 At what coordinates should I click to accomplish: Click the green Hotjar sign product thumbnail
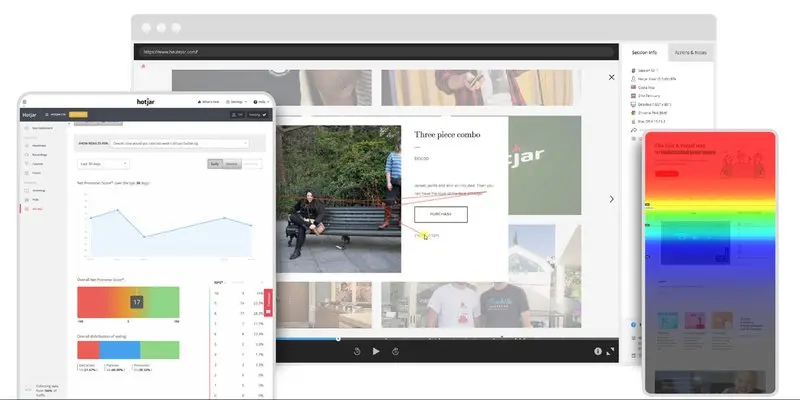coord(545,165)
